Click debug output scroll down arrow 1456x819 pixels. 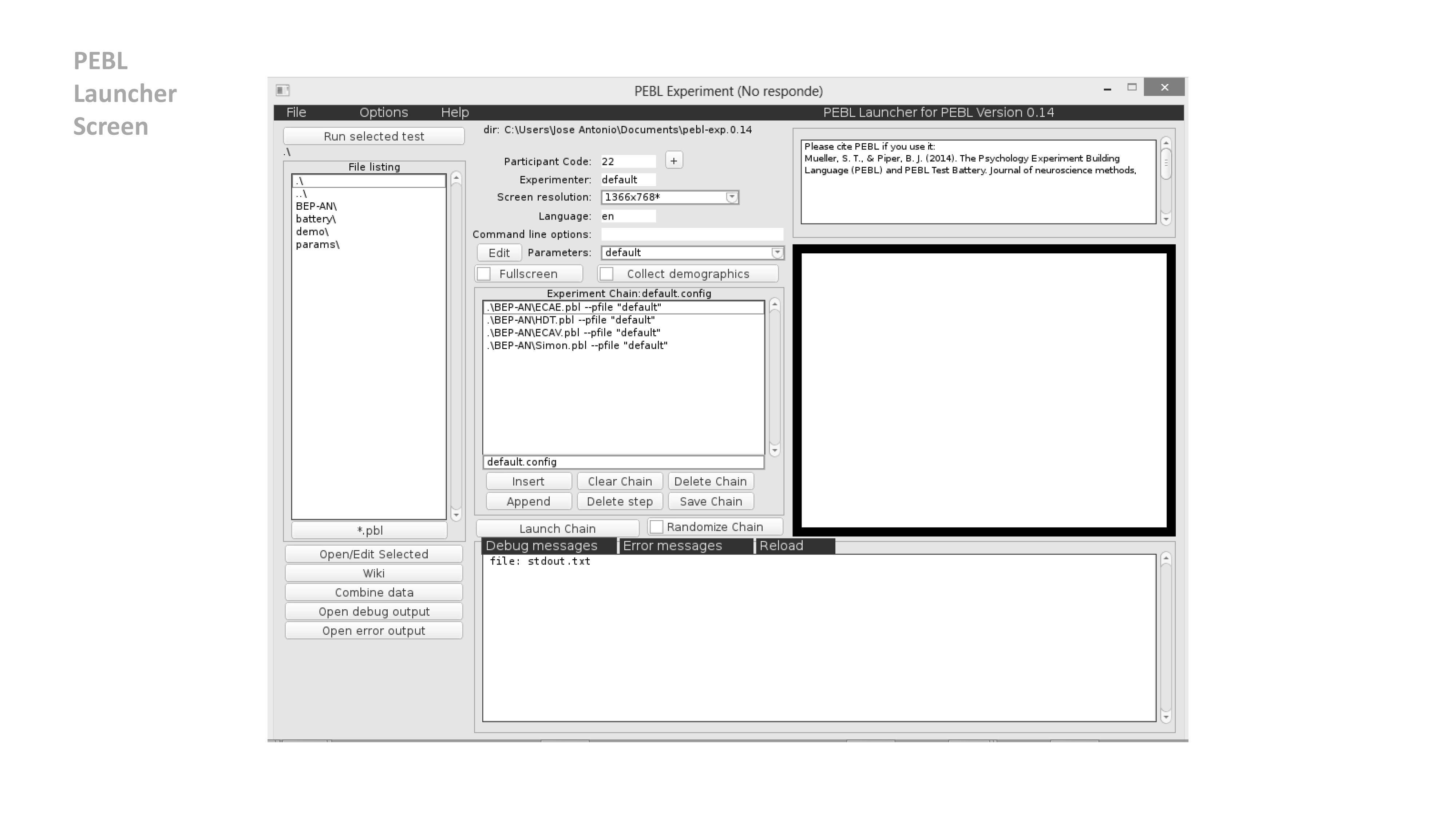point(1166,717)
